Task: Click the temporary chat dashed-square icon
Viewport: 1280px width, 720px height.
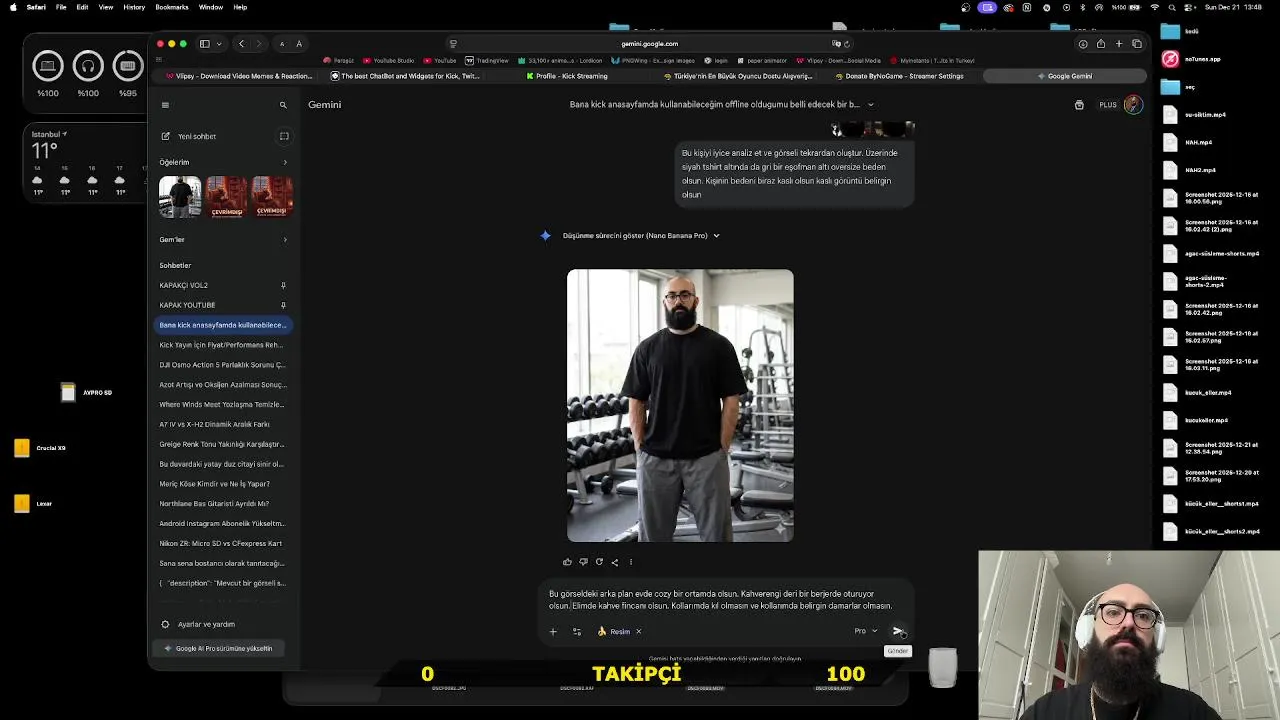Action: pyautogui.click(x=284, y=136)
